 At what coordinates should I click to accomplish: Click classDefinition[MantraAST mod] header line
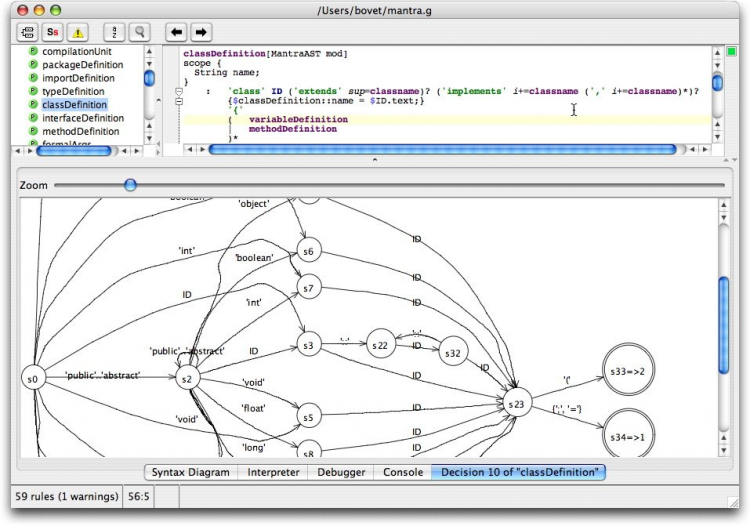(265, 54)
